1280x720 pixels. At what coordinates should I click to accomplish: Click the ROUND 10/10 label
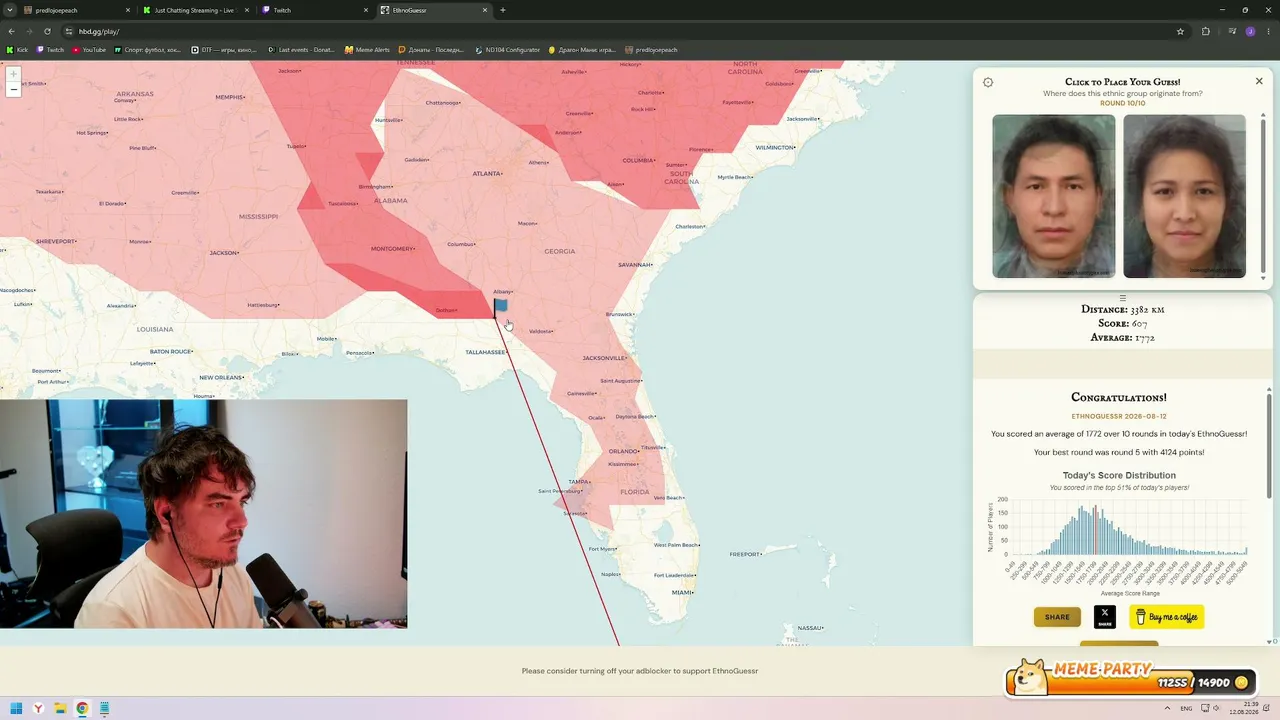click(1122, 103)
